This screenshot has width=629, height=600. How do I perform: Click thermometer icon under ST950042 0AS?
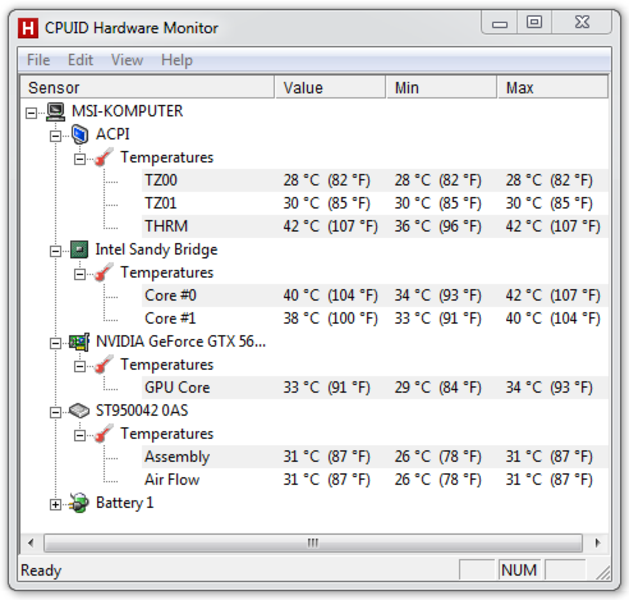[103, 434]
